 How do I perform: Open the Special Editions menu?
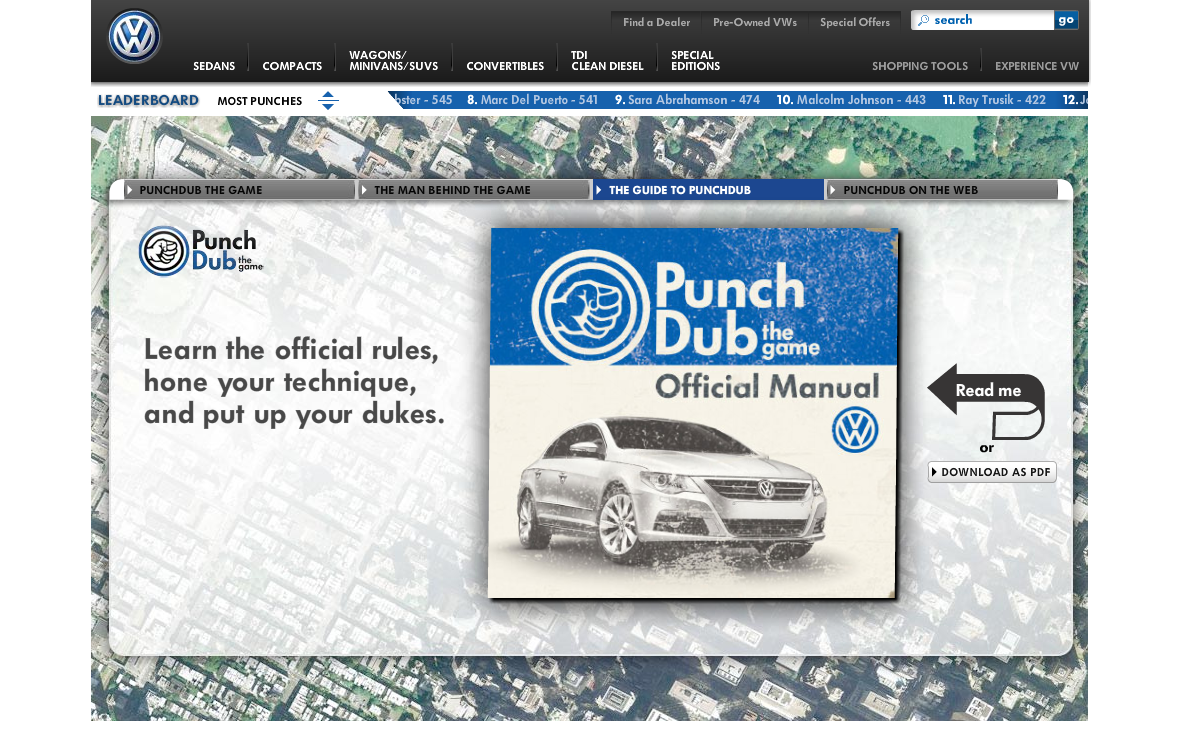(x=695, y=61)
